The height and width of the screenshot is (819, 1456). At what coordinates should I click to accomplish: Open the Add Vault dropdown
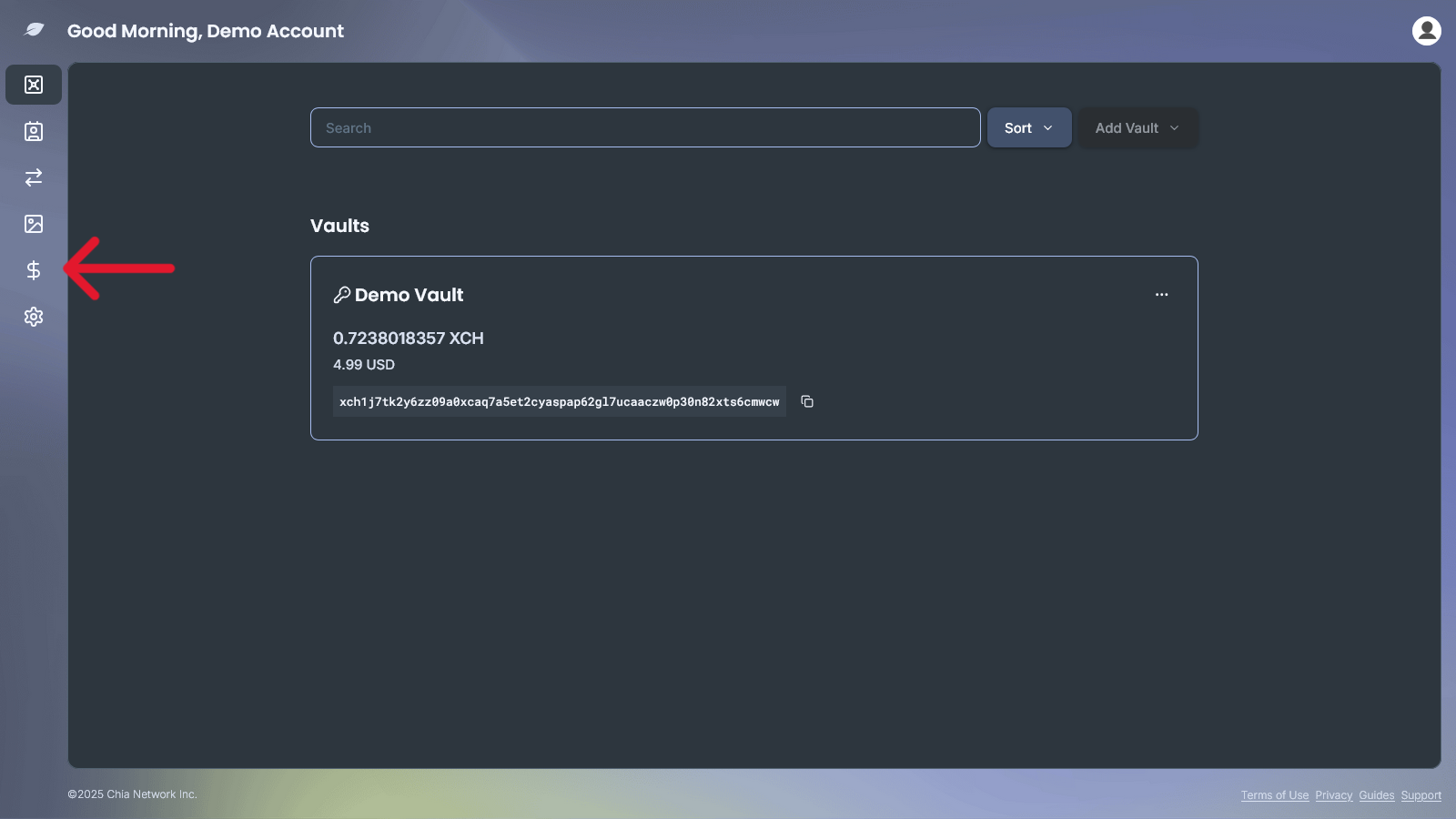point(1137,128)
